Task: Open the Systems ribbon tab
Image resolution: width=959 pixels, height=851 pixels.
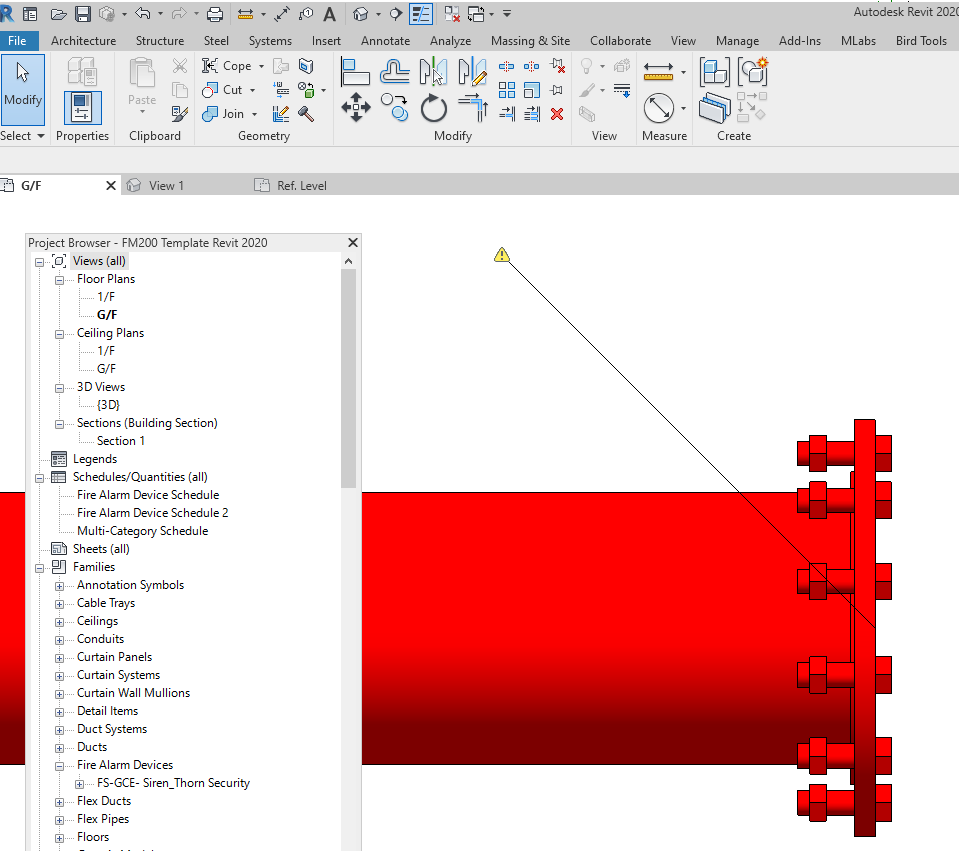Action: [270, 41]
